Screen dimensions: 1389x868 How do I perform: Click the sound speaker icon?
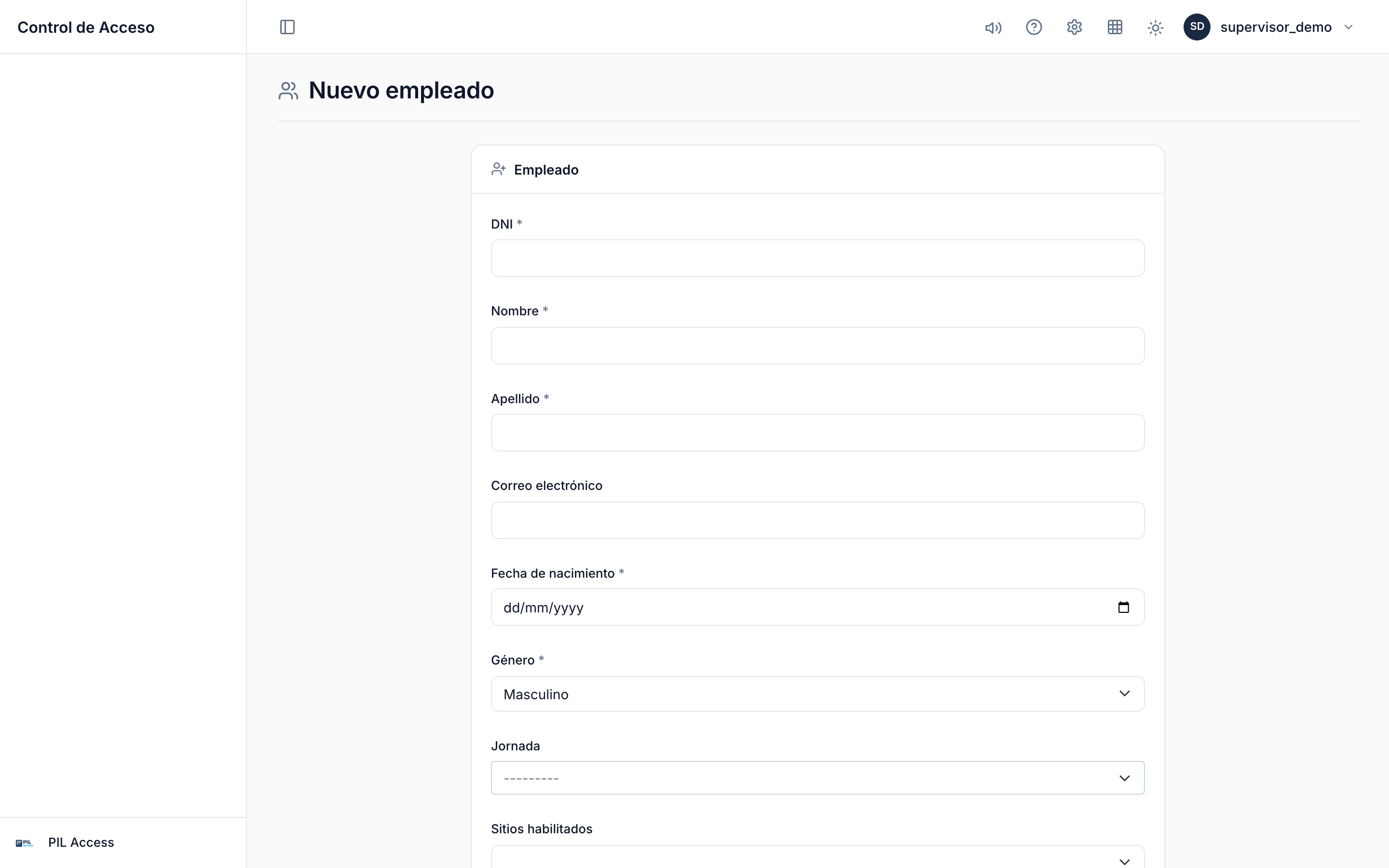993,27
